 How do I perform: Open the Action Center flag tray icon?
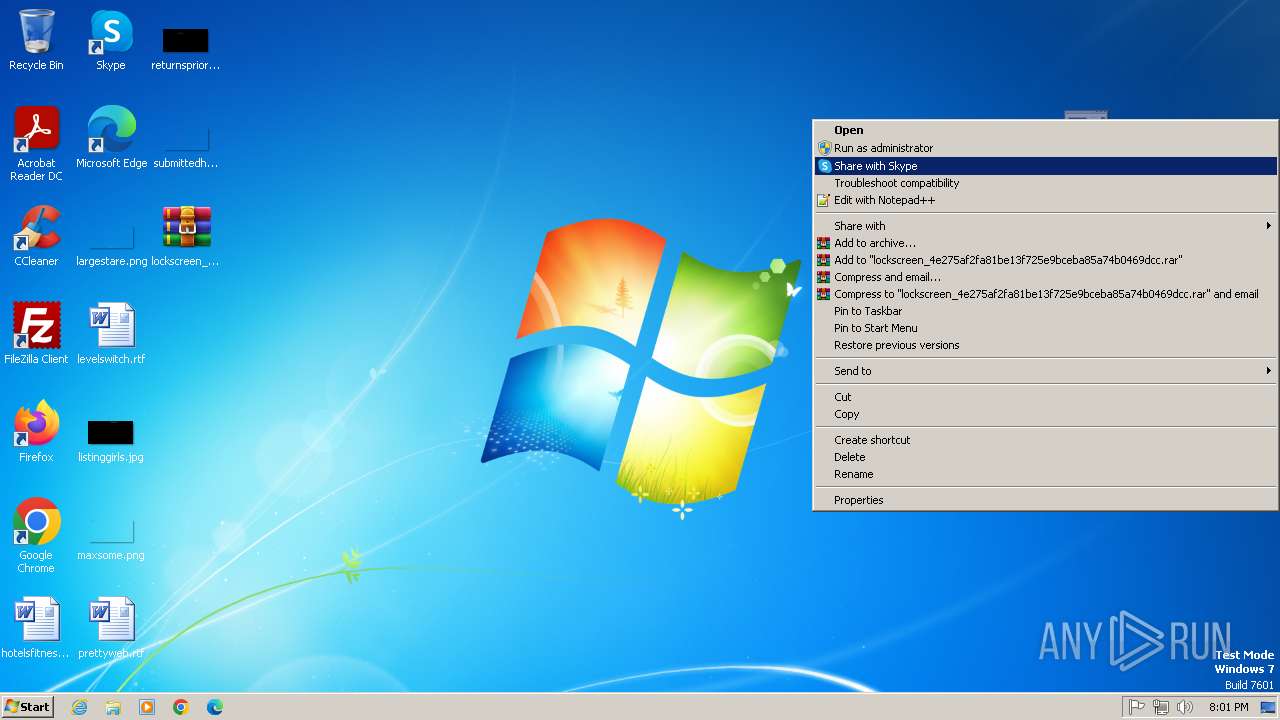1137,707
